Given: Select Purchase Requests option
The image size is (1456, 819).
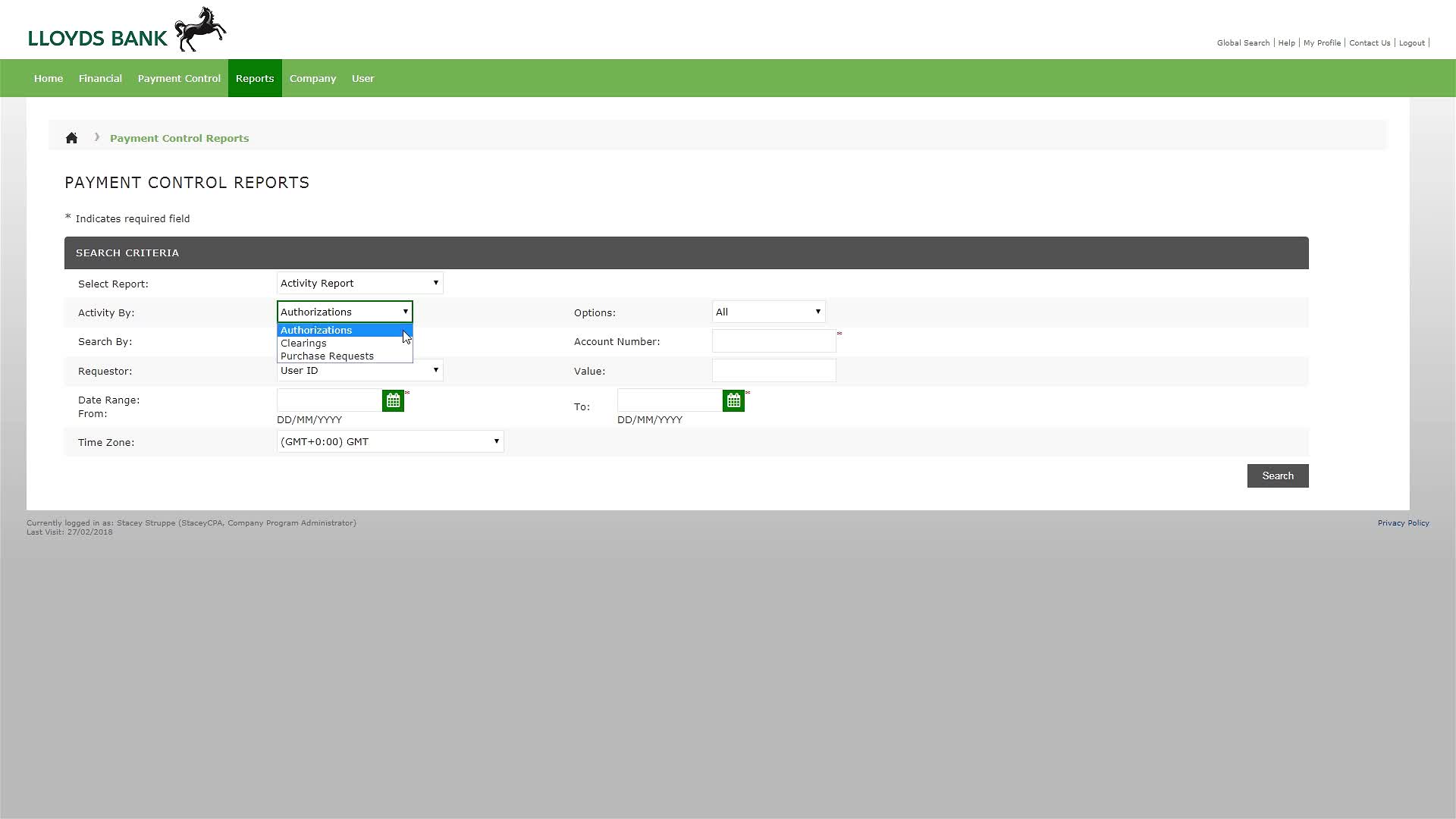Looking at the screenshot, I should click(x=327, y=356).
